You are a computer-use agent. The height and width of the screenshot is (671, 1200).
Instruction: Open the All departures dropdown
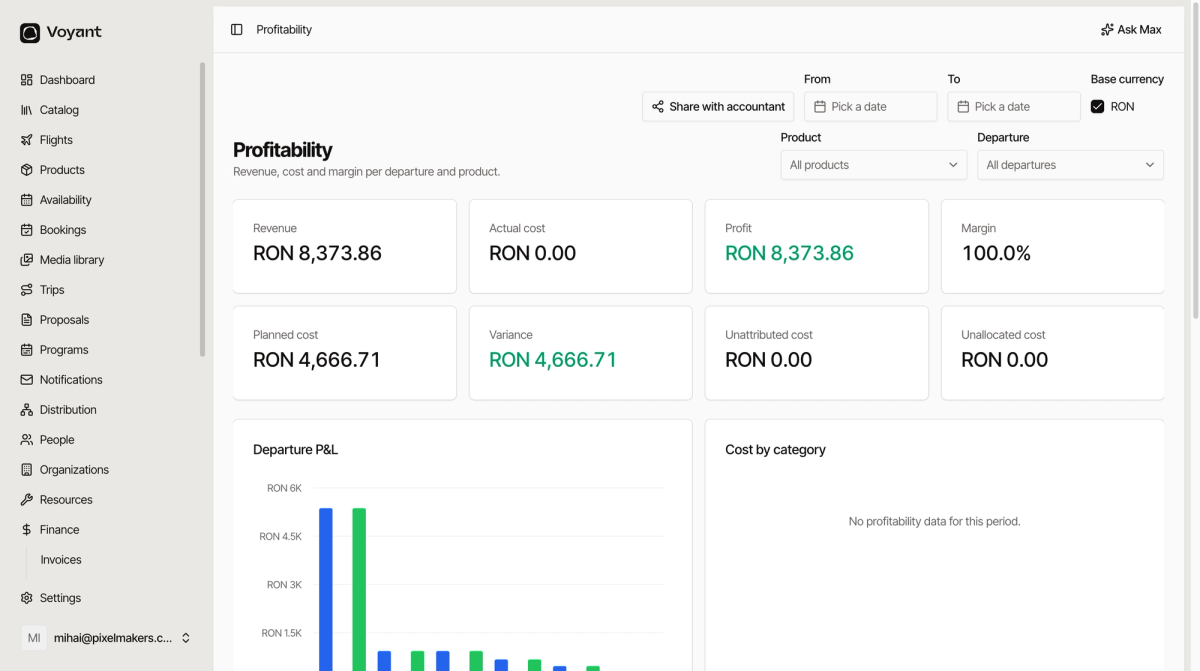(x=1070, y=165)
